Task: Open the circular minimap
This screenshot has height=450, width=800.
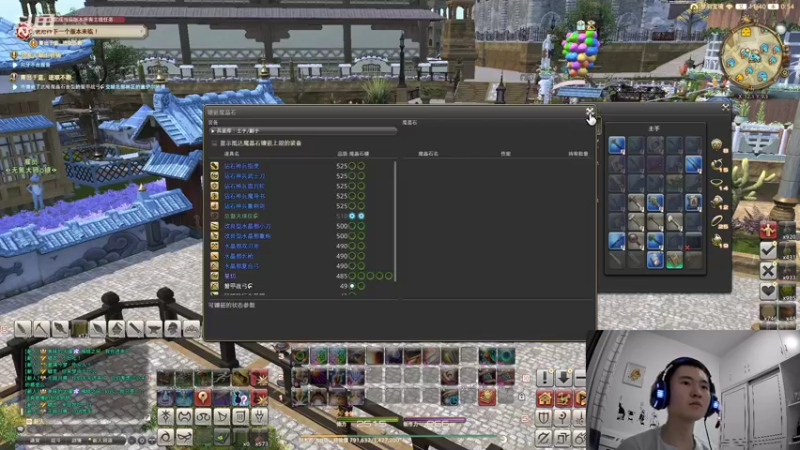Action: (x=754, y=56)
